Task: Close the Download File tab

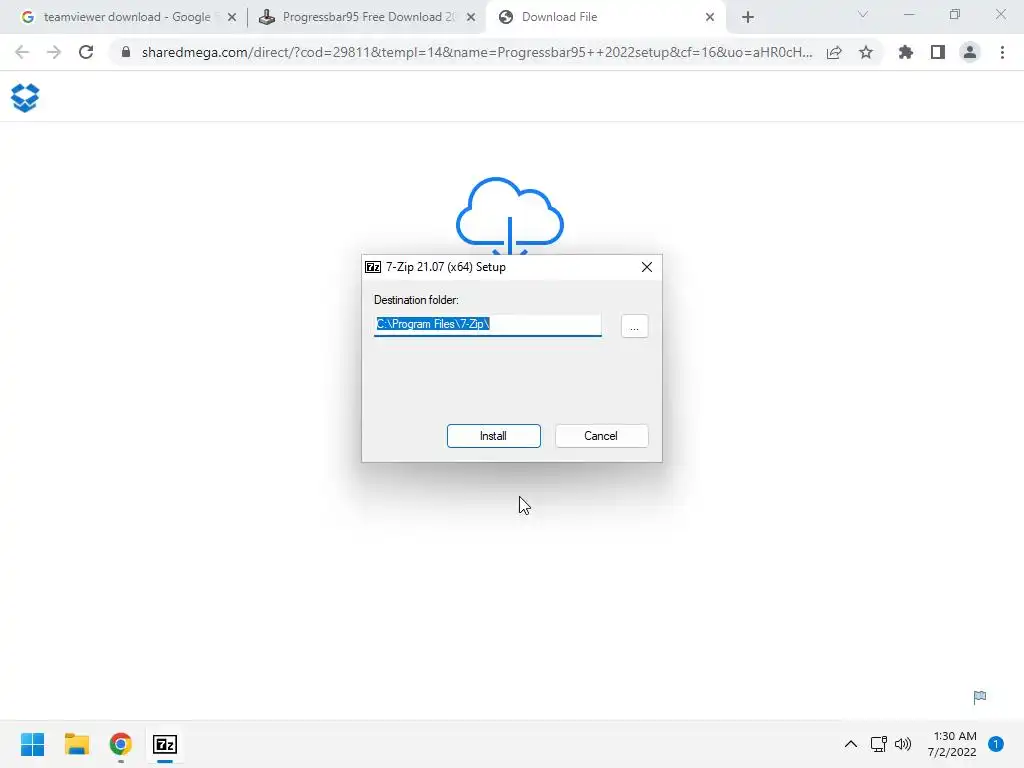Action: pos(710,18)
